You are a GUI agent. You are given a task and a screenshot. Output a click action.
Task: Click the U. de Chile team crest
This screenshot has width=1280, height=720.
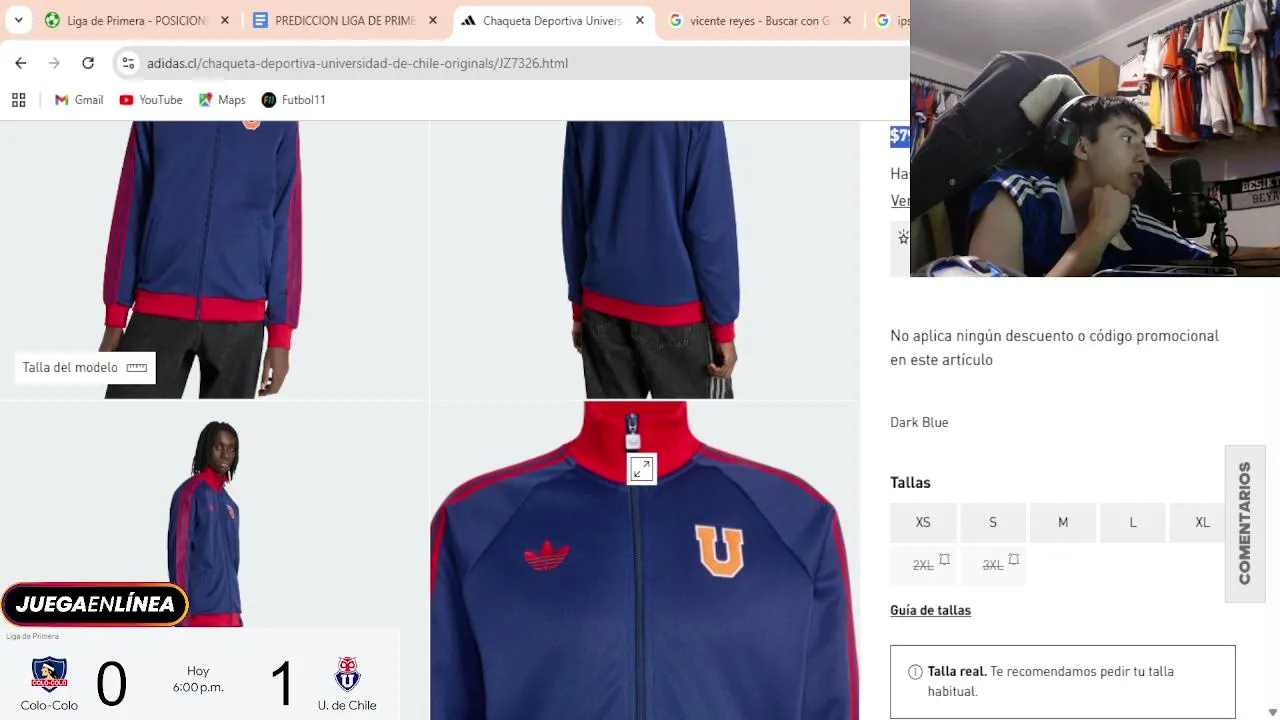(347, 674)
